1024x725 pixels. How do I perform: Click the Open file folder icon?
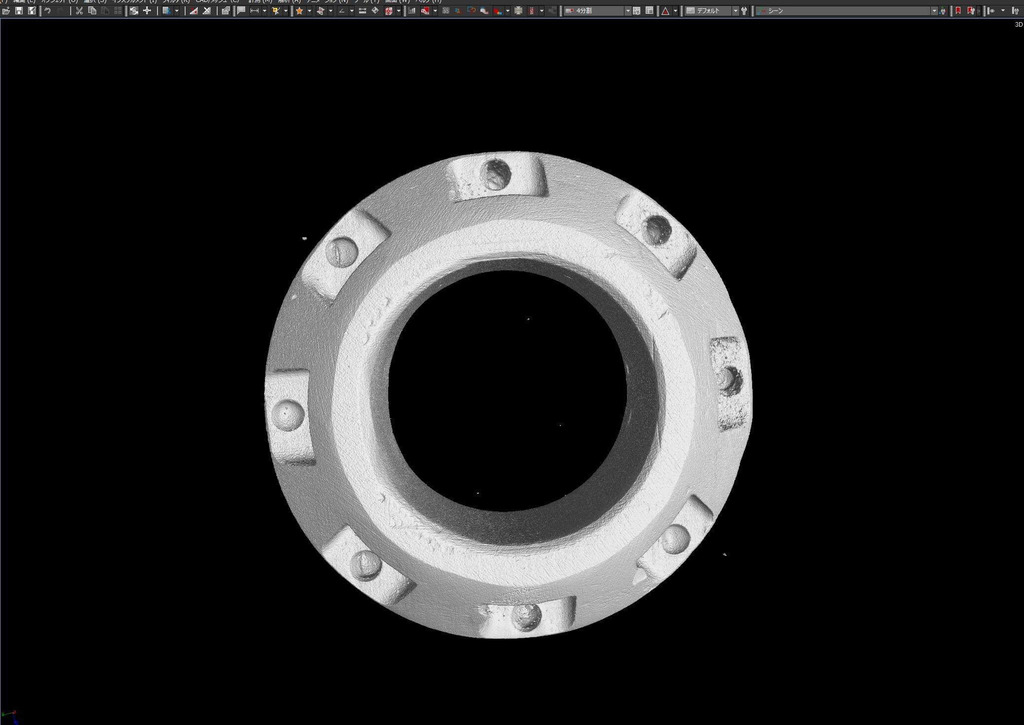[6, 11]
